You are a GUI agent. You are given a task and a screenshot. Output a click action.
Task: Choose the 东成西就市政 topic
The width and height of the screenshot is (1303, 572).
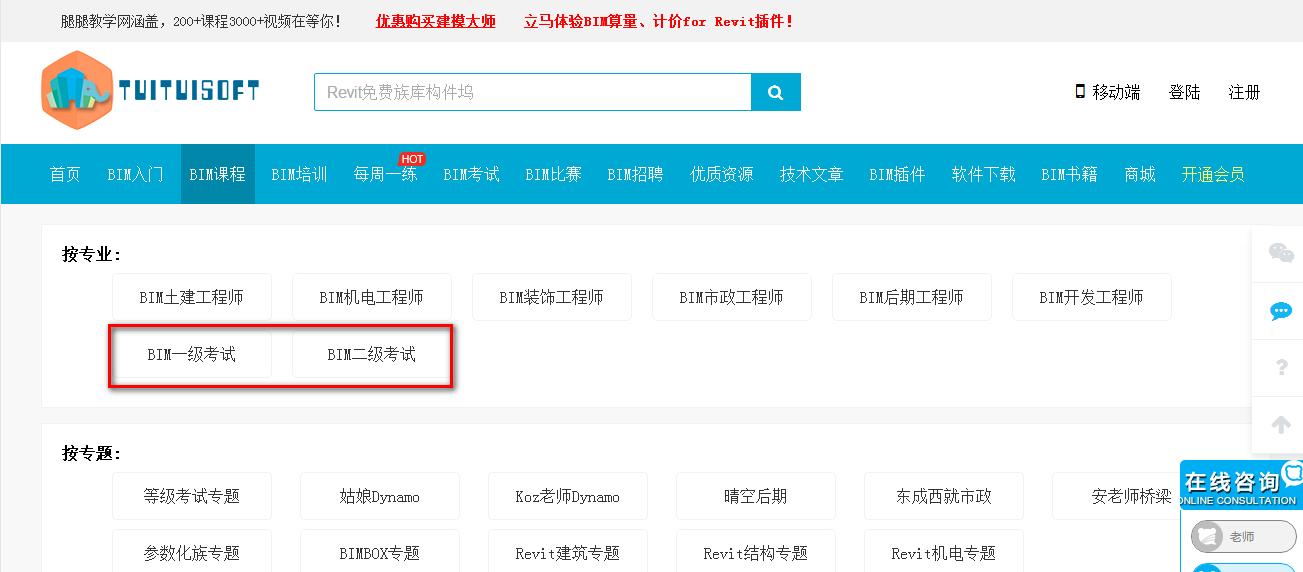[x=944, y=496]
